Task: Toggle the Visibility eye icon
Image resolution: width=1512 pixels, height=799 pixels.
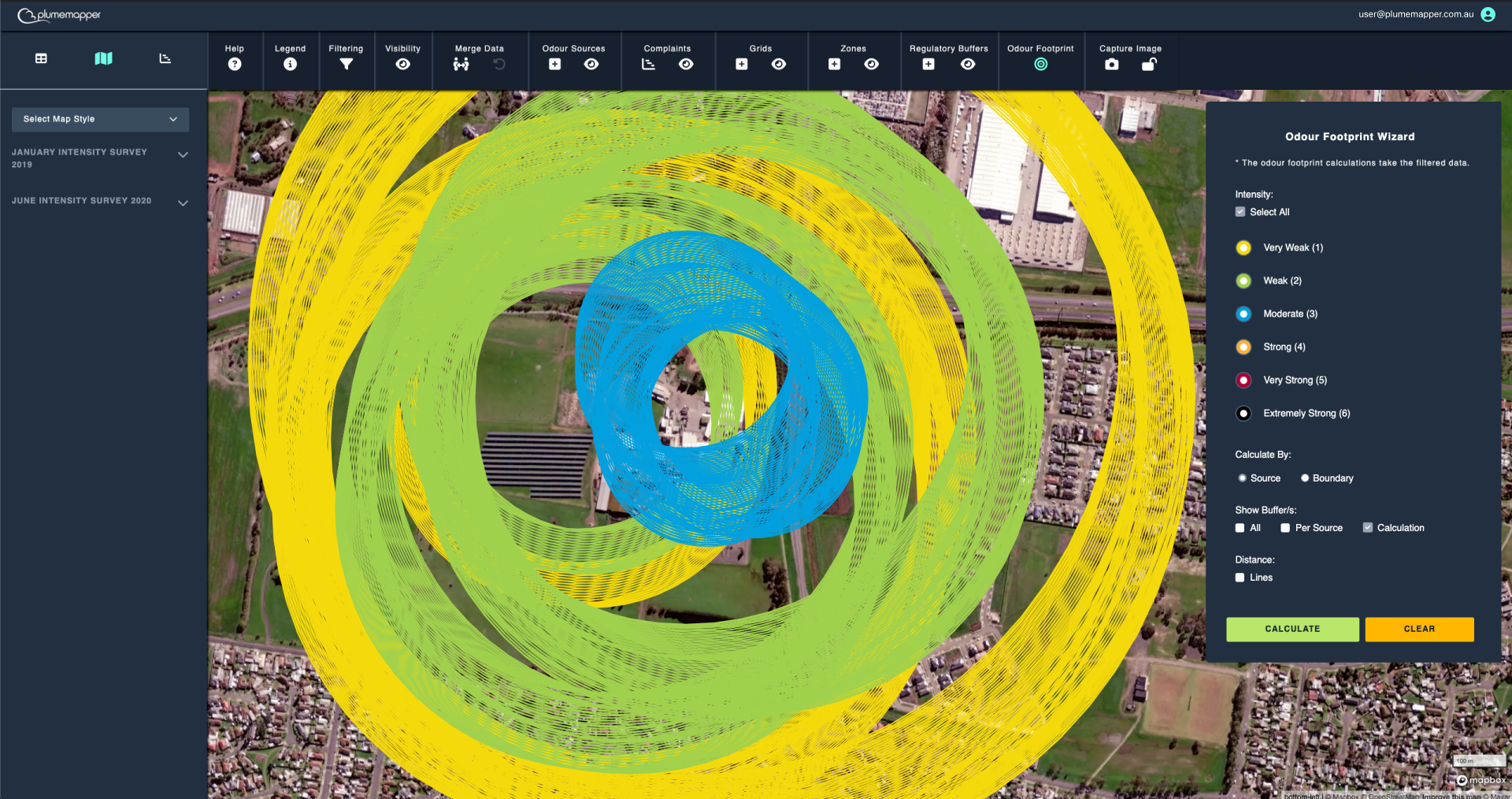Action: (402, 65)
